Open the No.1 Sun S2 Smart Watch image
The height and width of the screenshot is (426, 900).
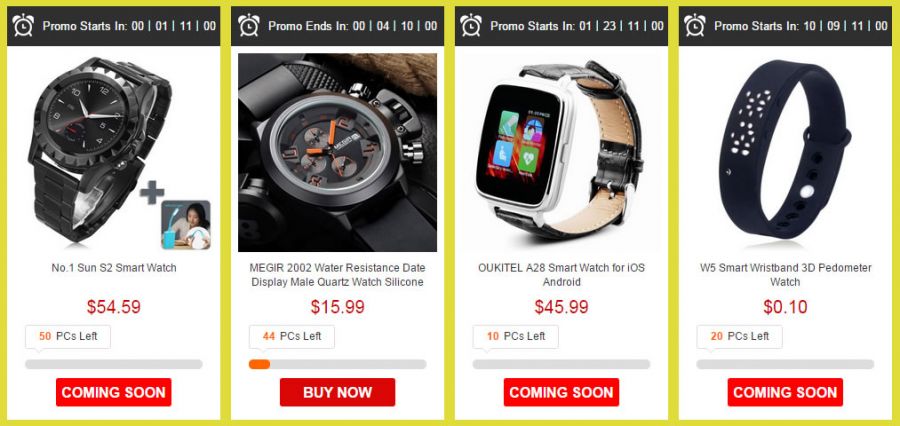point(100,149)
